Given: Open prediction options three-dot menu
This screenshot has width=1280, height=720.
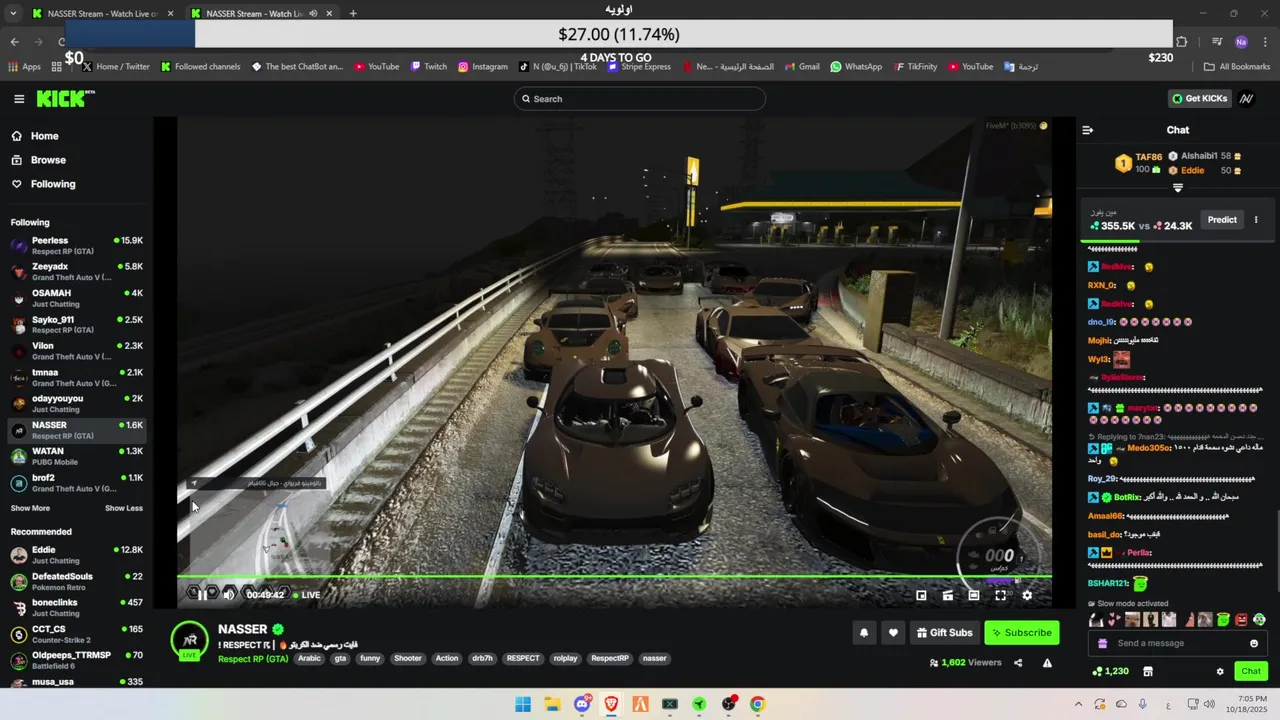Looking at the screenshot, I should [x=1256, y=220].
